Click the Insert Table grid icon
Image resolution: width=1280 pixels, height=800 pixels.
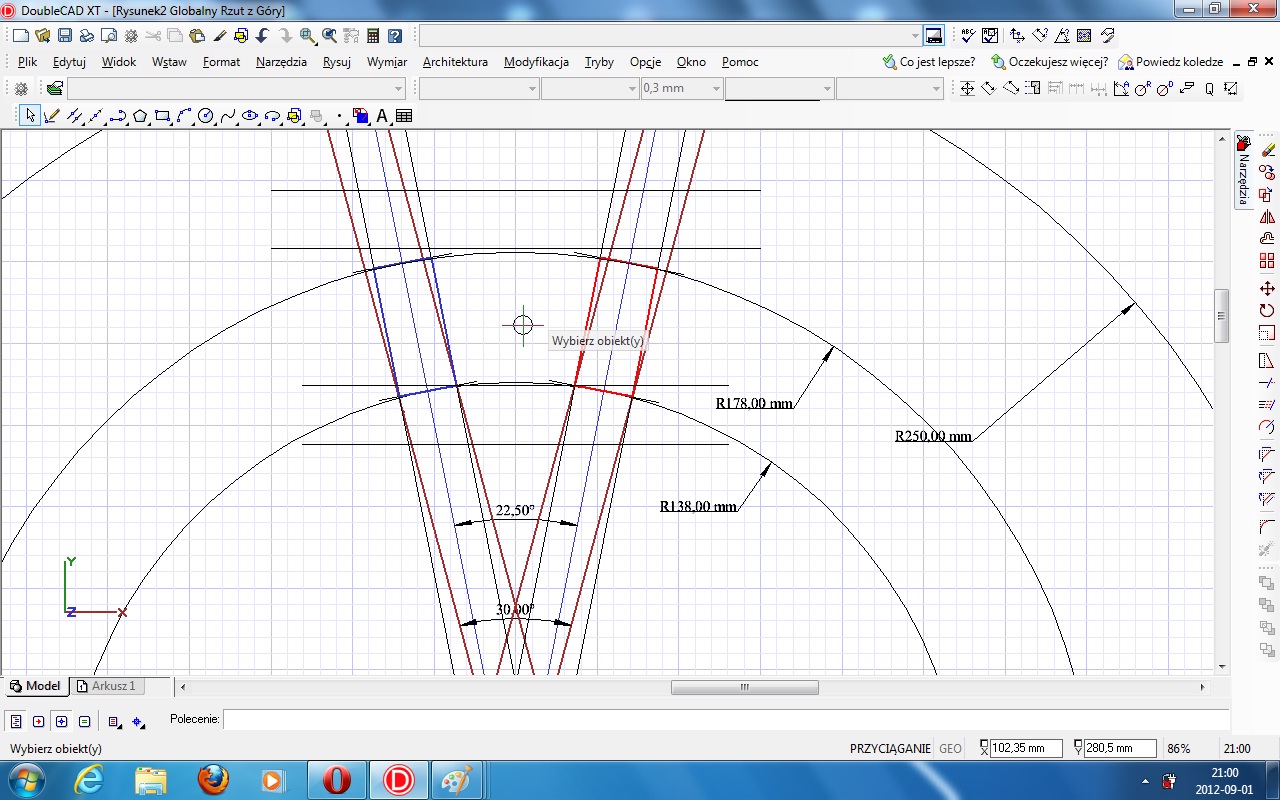404,116
